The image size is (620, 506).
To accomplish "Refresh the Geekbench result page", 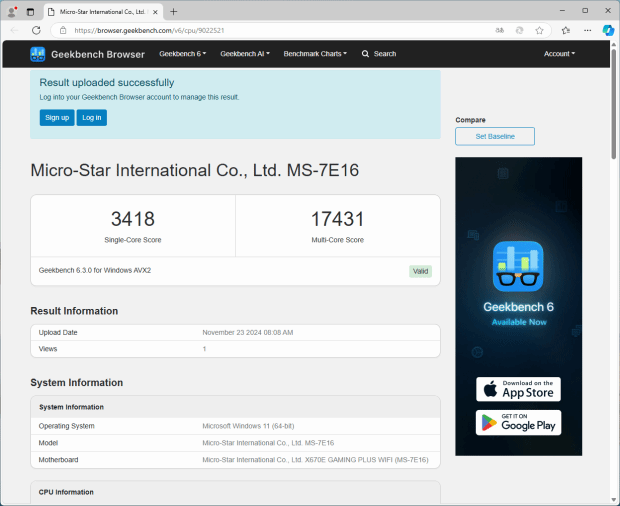I will pos(36,30).
